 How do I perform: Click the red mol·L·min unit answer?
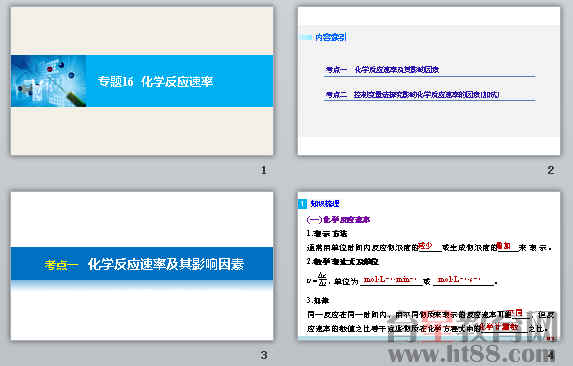390,280
